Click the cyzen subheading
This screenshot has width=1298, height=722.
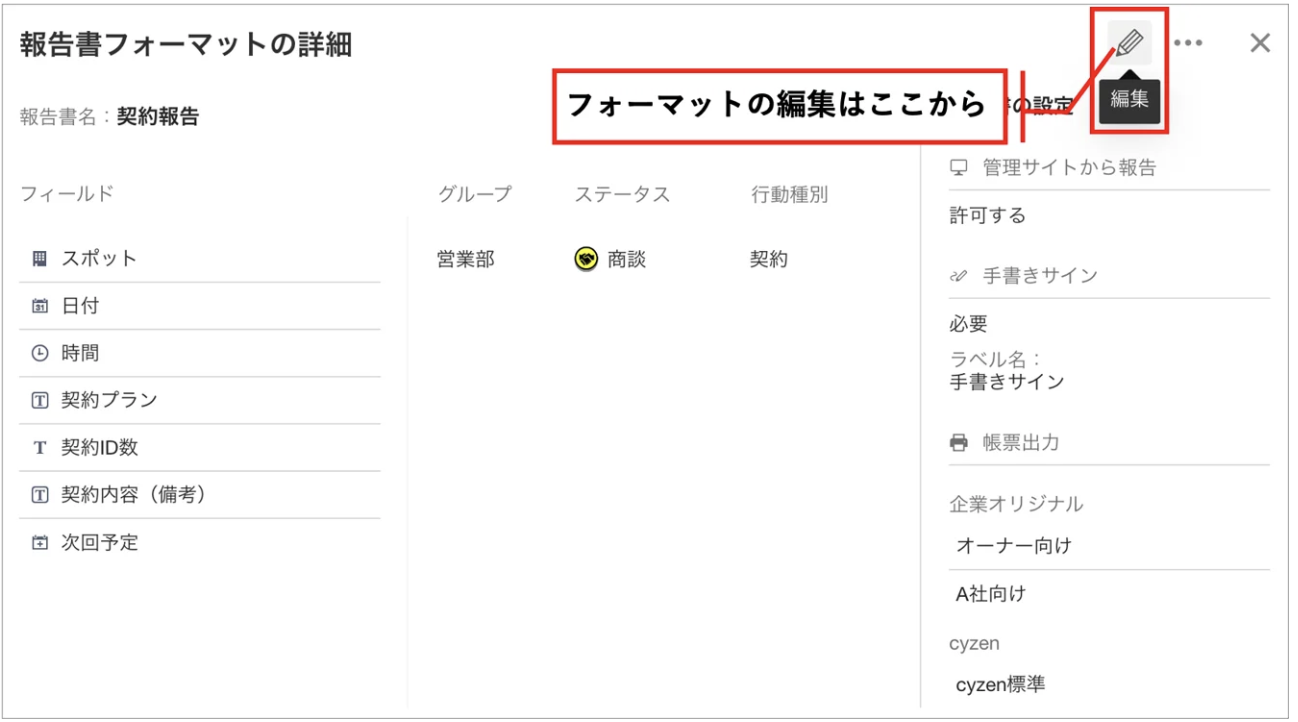click(974, 644)
